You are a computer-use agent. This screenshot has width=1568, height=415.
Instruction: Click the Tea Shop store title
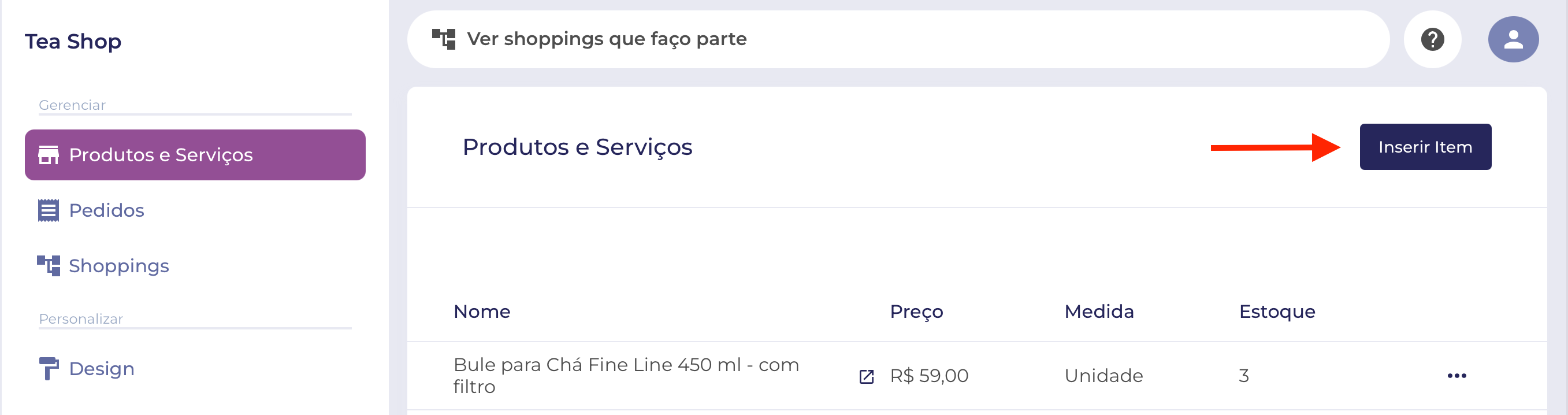73,42
